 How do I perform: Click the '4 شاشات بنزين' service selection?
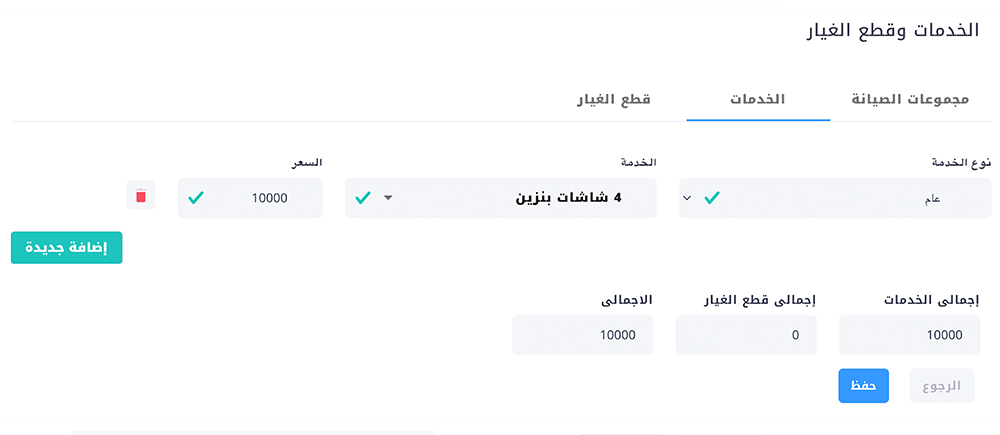(568, 198)
